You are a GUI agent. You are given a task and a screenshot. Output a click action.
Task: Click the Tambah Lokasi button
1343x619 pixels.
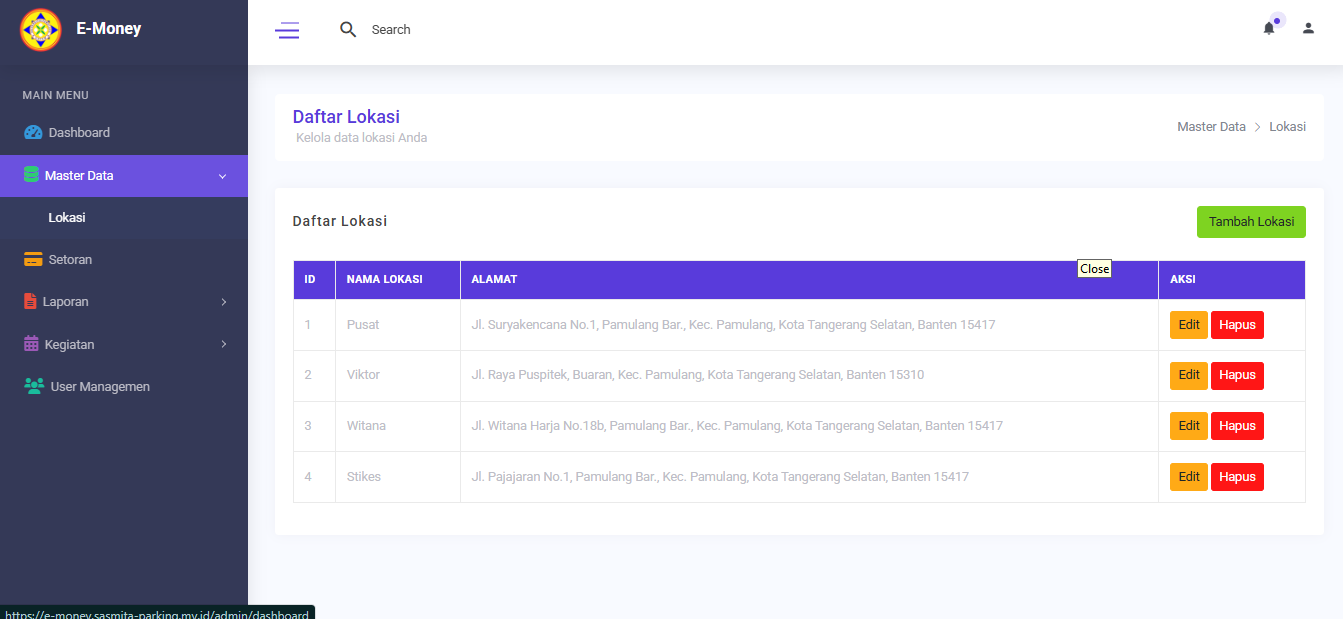(1250, 222)
